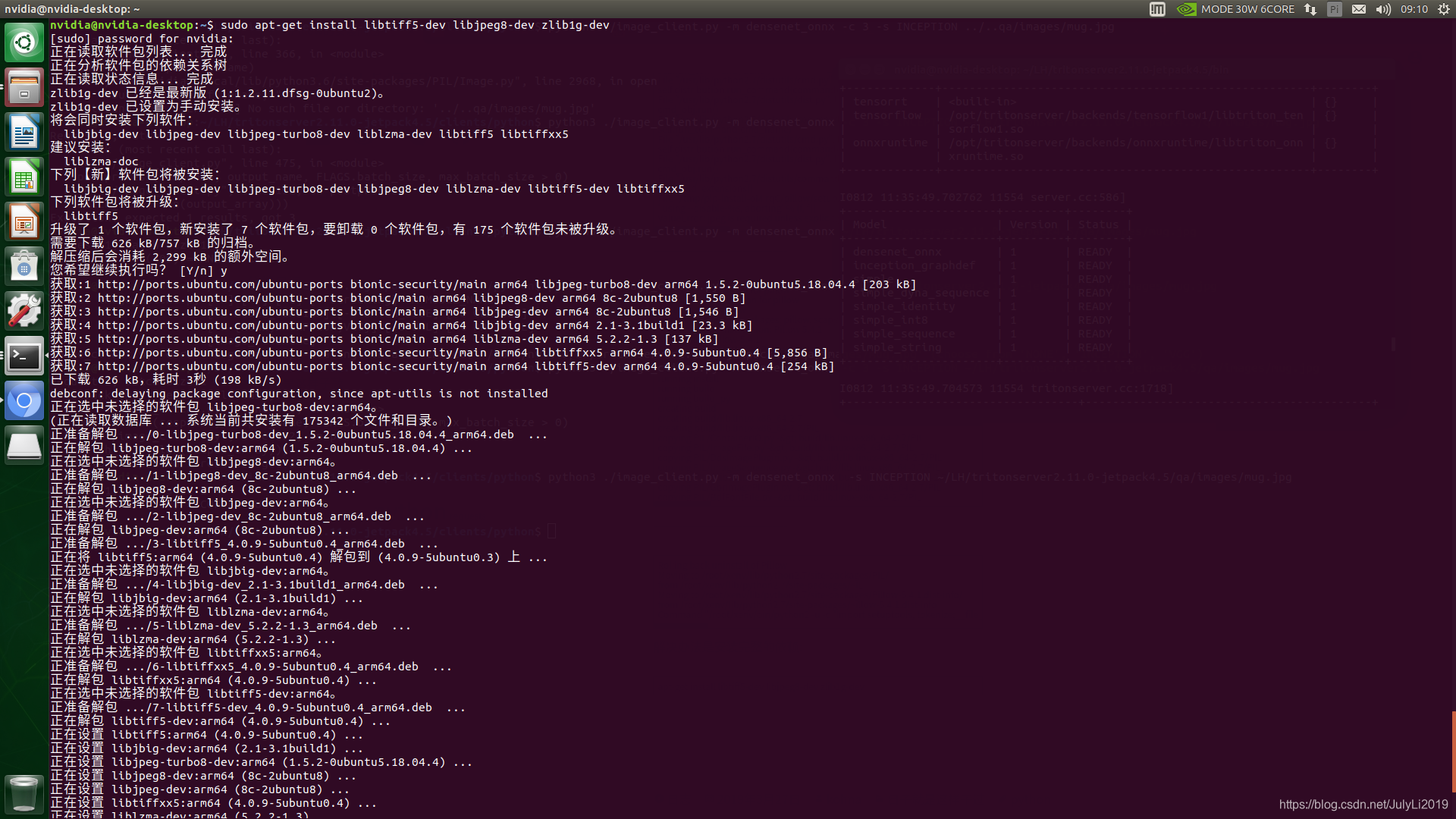The height and width of the screenshot is (819, 1456).
Task: Click the 'liblzma-doc' suggested package line
Action: tap(101, 162)
